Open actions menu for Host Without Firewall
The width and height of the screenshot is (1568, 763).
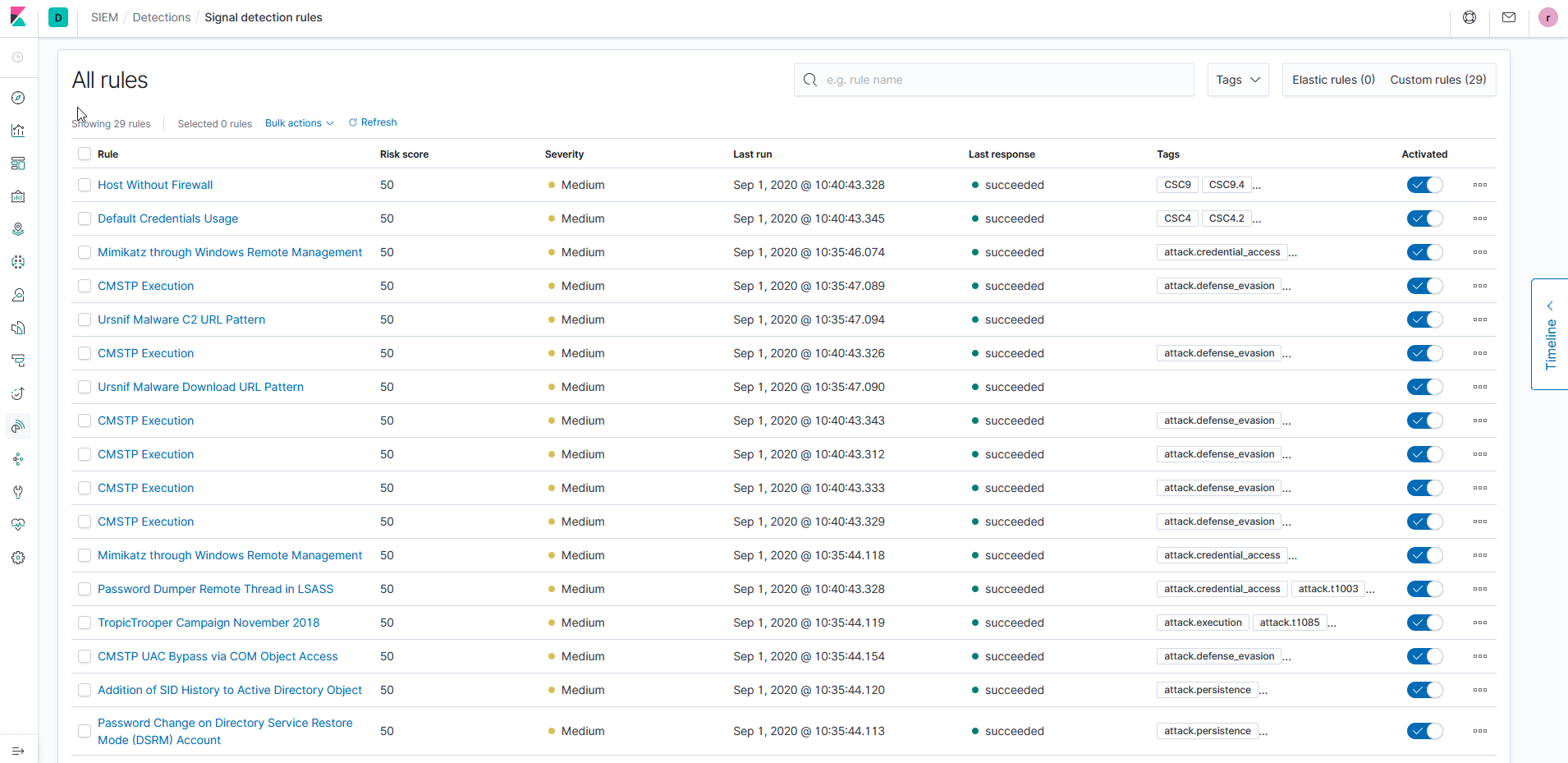click(x=1479, y=185)
